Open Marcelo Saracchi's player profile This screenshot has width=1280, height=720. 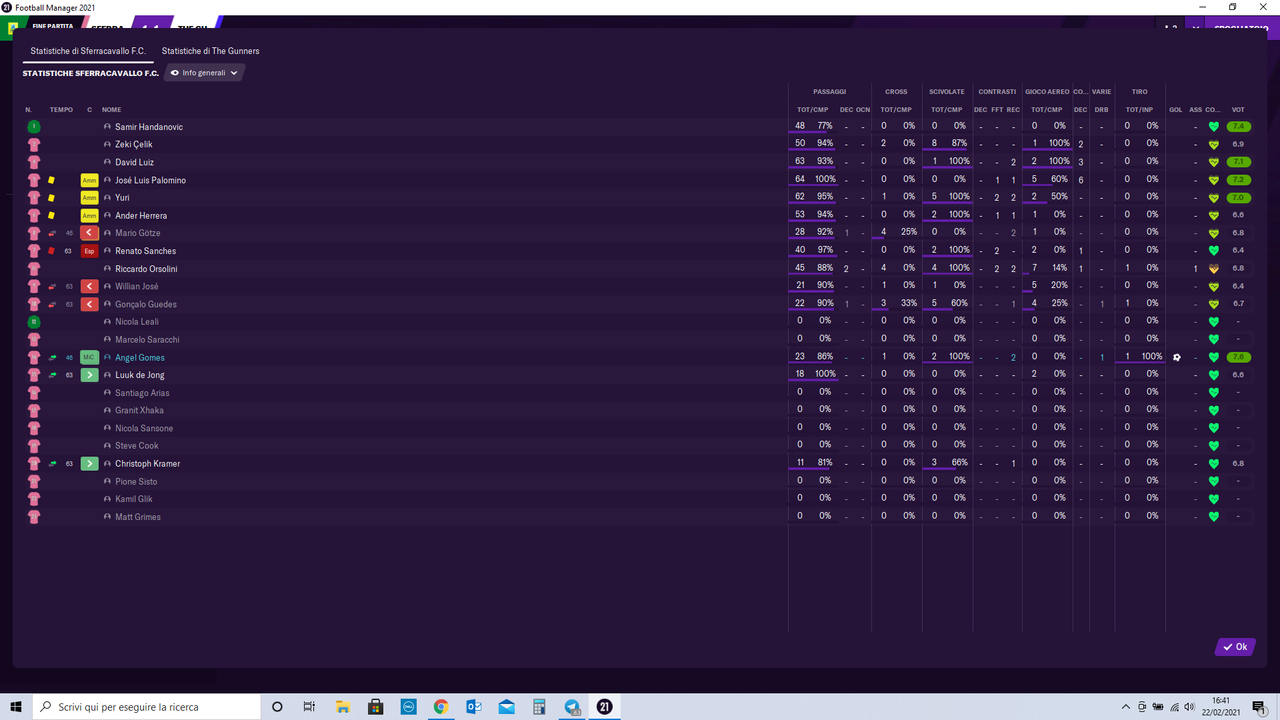click(147, 340)
